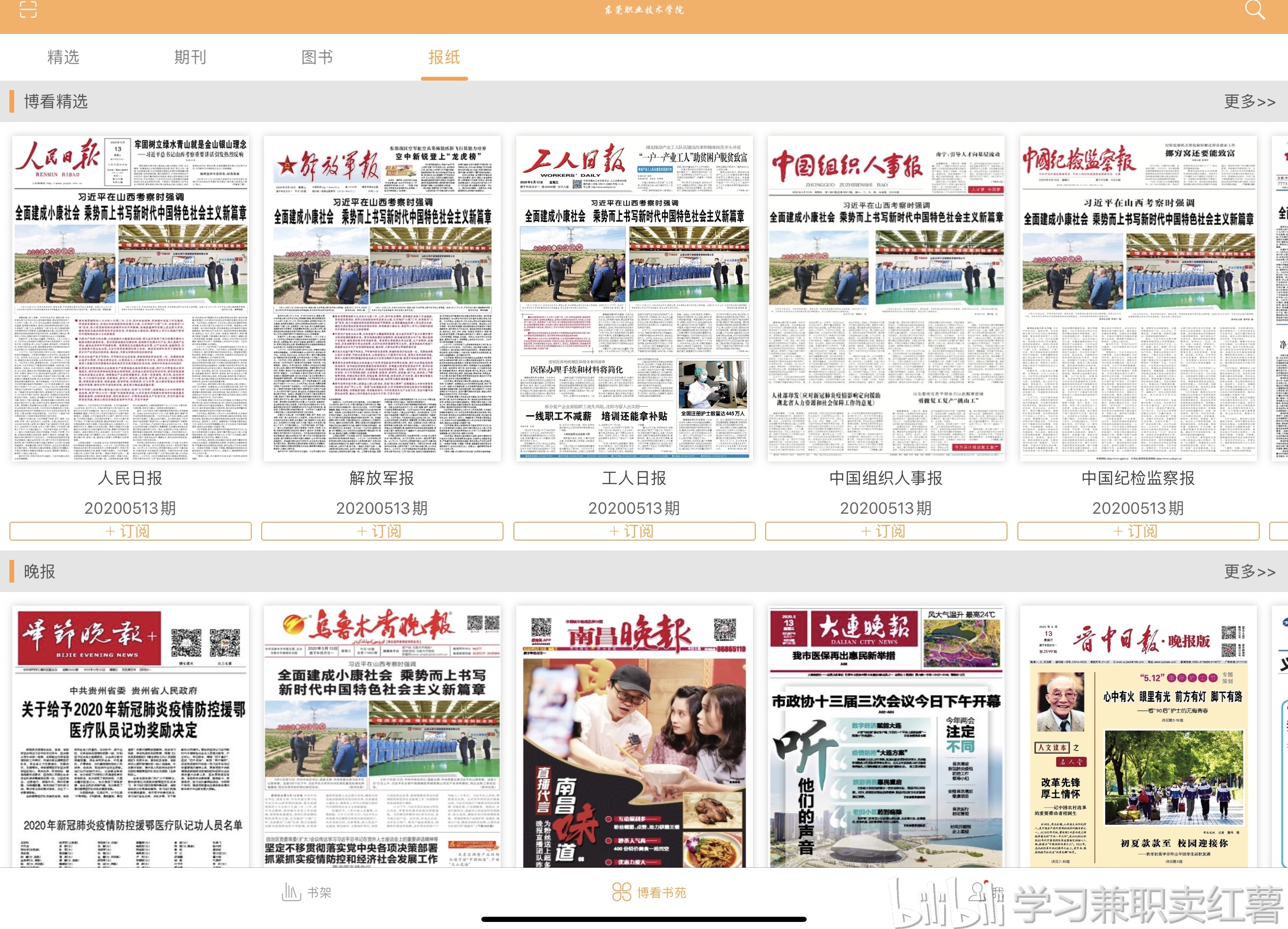Open the 晋中日报晚报版 newspaper cover
Screen dimensions: 1288x929
pyautogui.click(x=1138, y=736)
